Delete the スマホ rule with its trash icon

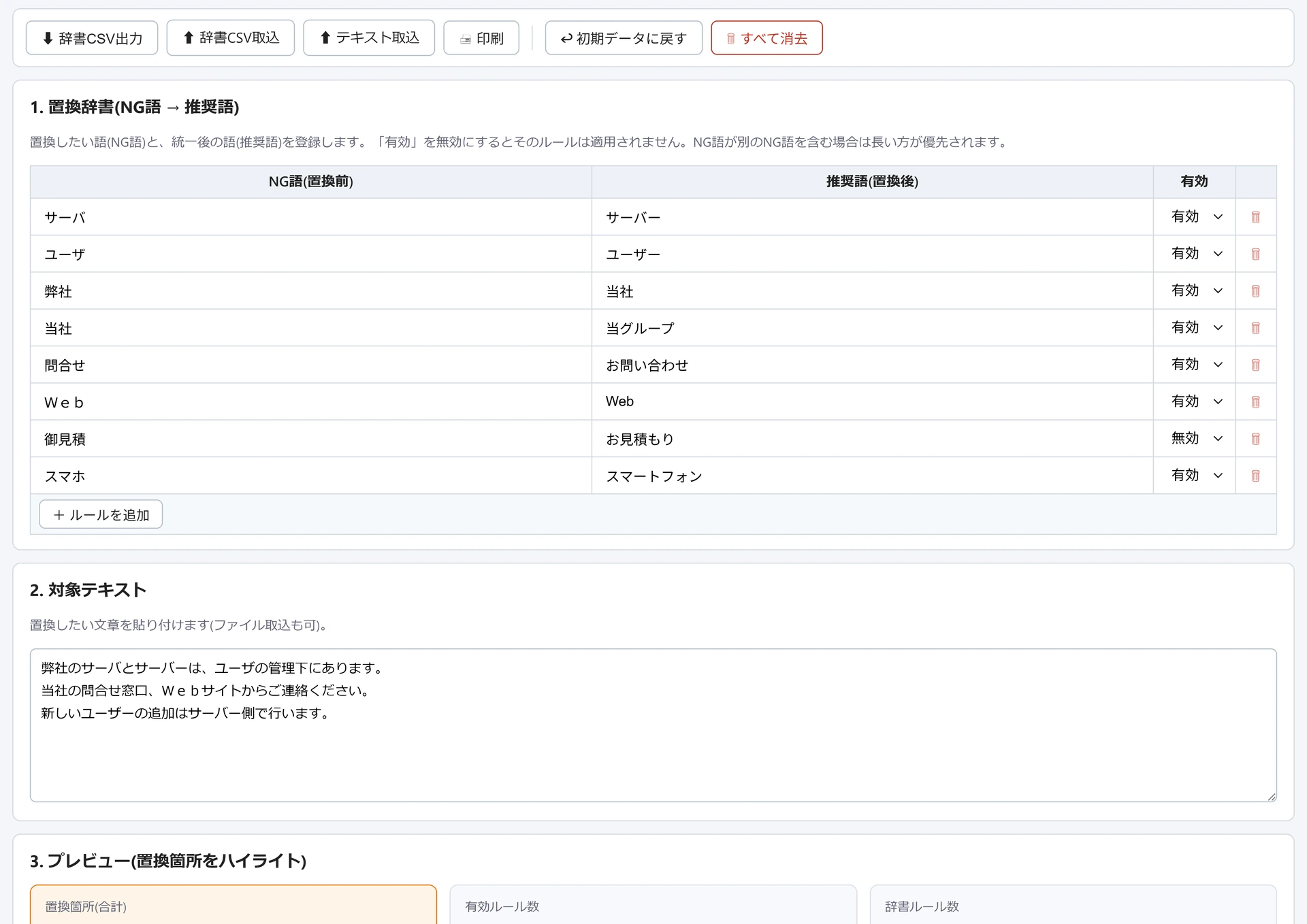(x=1255, y=476)
